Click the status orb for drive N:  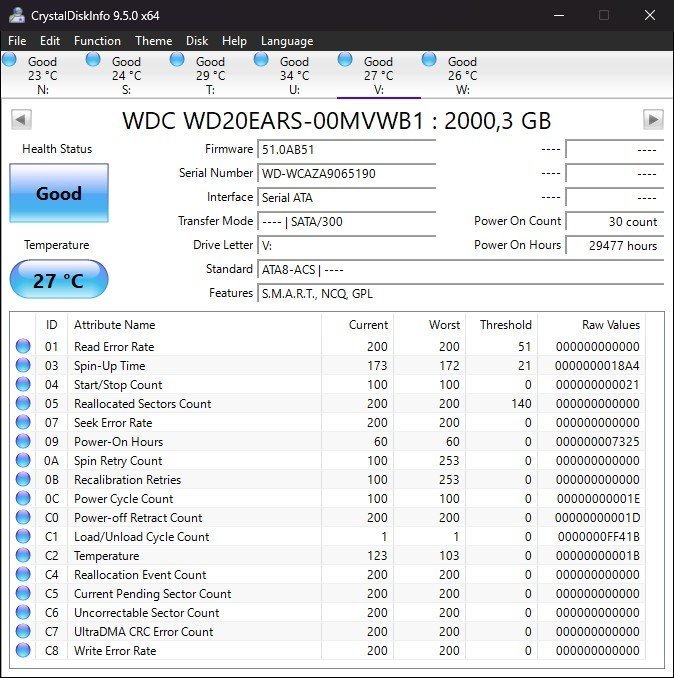click(10, 60)
